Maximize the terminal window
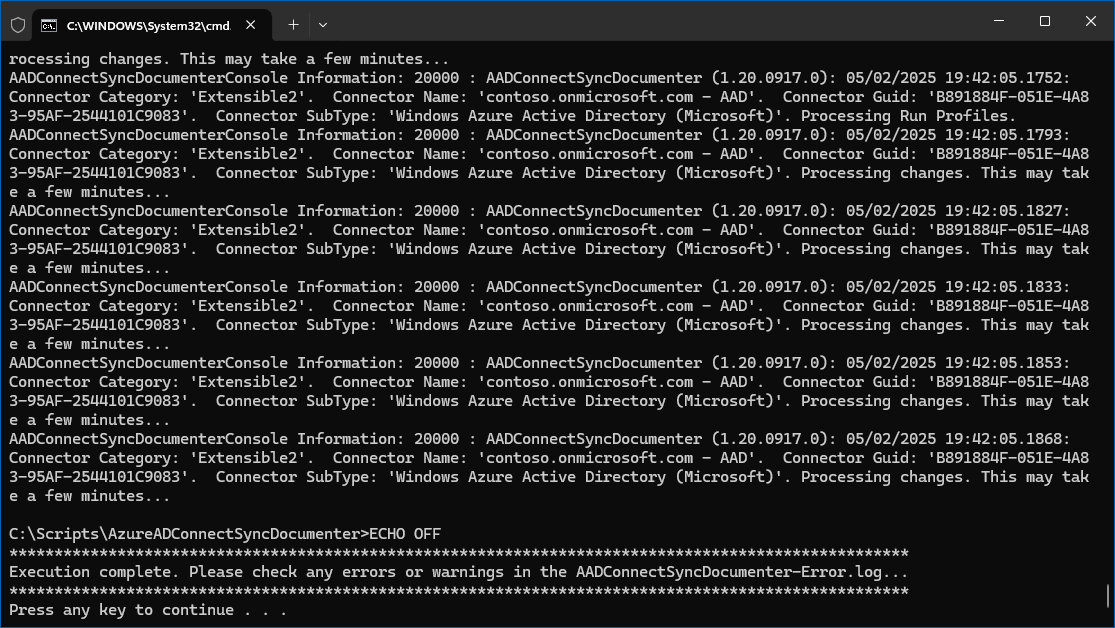 1045,21
